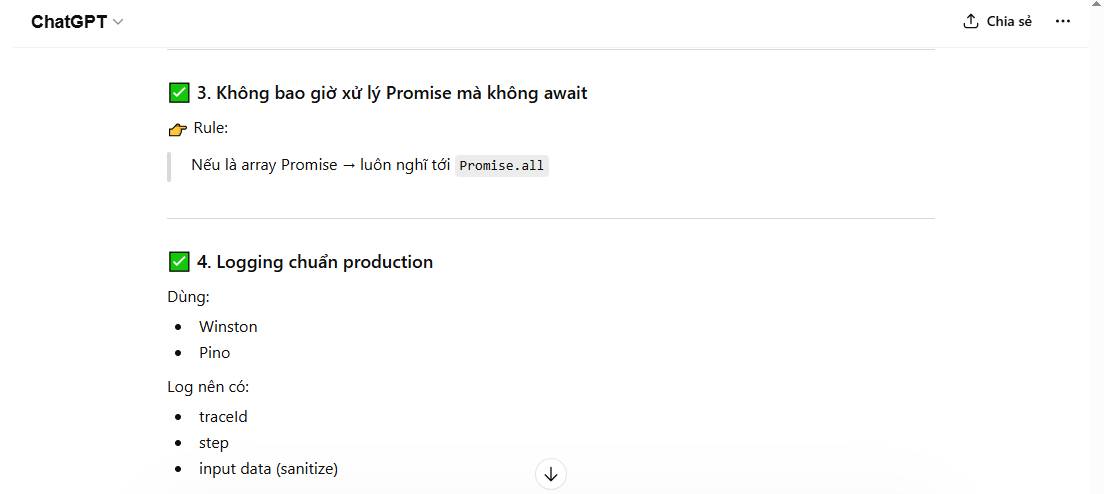Click the Pino list item
Screen dimensions: 1104x494
click(x=214, y=353)
